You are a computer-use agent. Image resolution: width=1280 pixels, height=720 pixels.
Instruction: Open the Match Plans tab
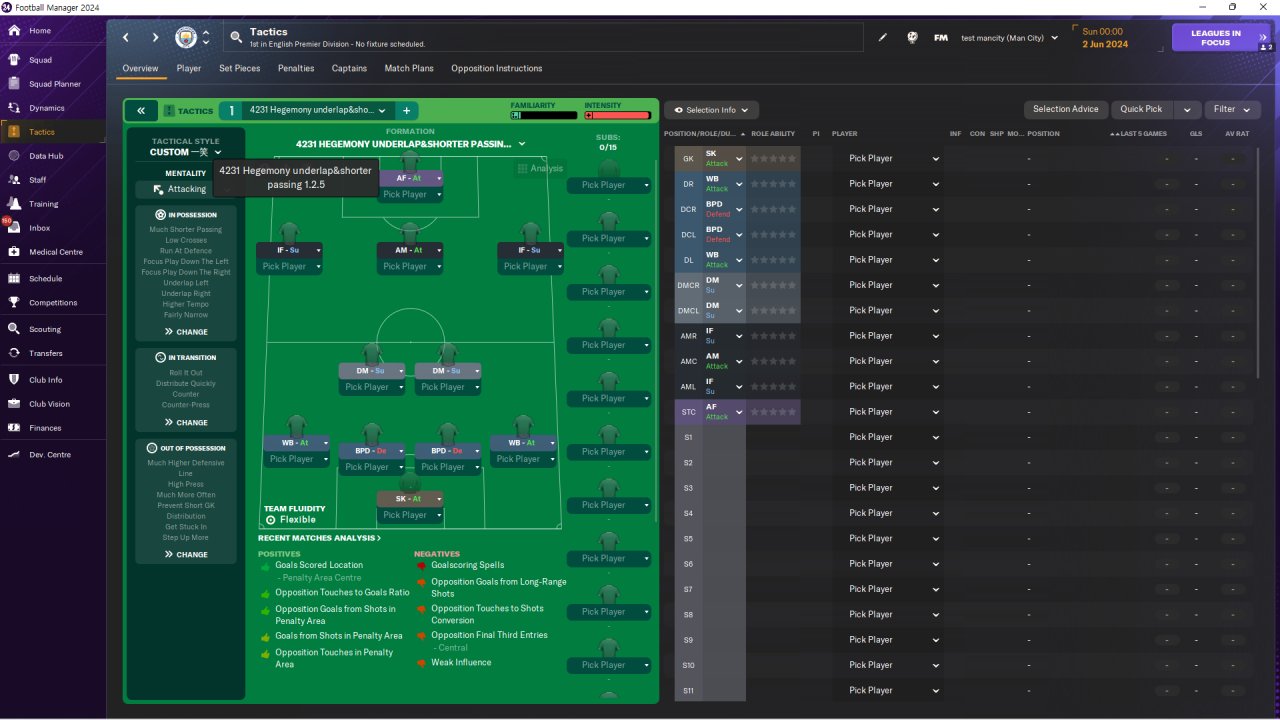409,68
